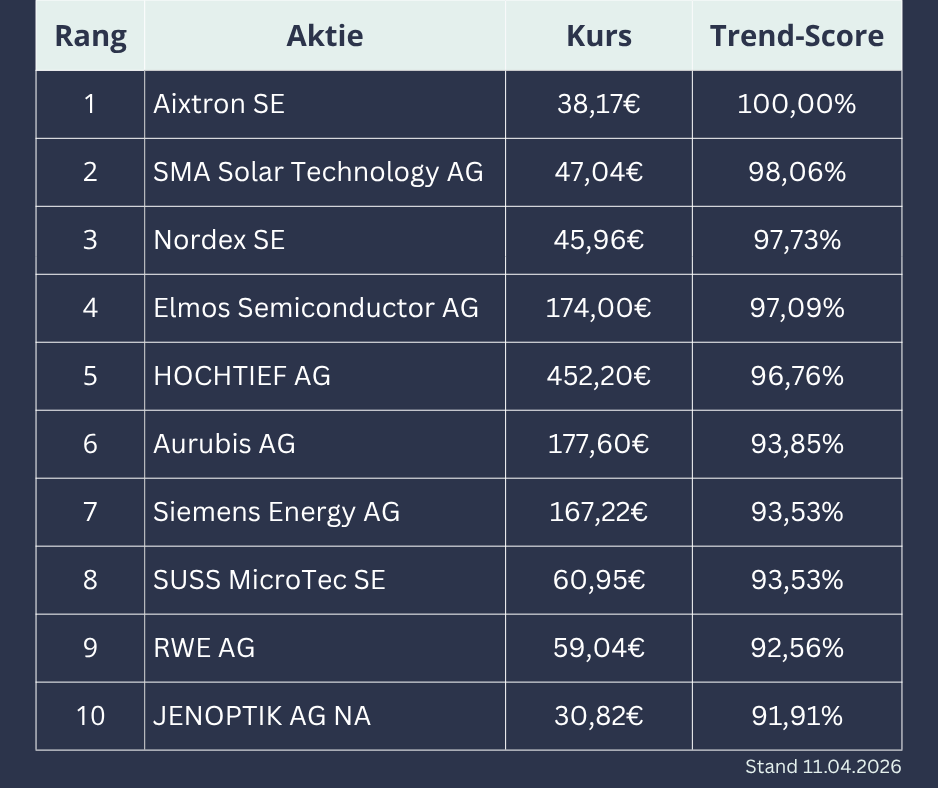Click the Rang column header
This screenshot has width=938, height=788.
coord(90,37)
